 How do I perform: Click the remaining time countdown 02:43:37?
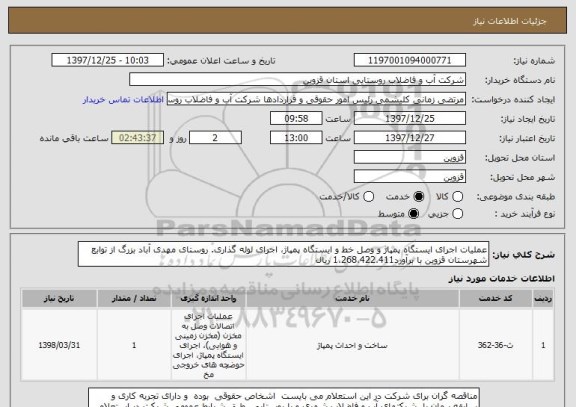pos(138,138)
